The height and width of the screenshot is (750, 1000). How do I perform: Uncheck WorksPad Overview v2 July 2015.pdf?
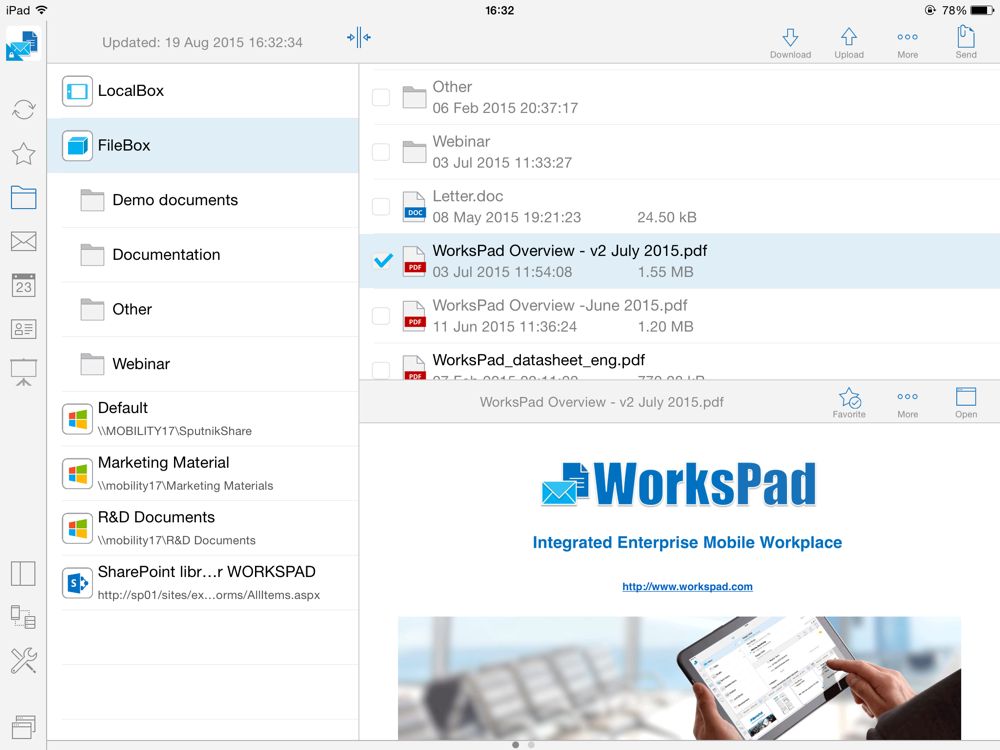(x=383, y=261)
